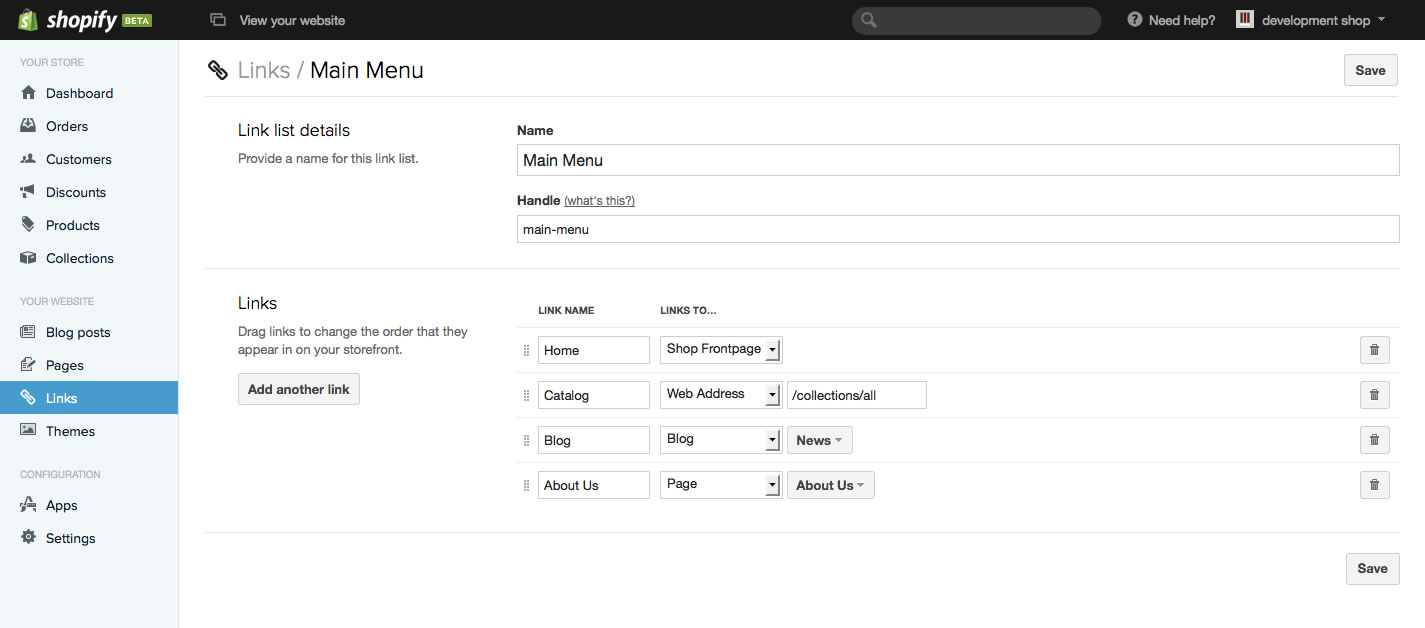Click the Need help question mark icon
The image size is (1425, 628).
1134,20
